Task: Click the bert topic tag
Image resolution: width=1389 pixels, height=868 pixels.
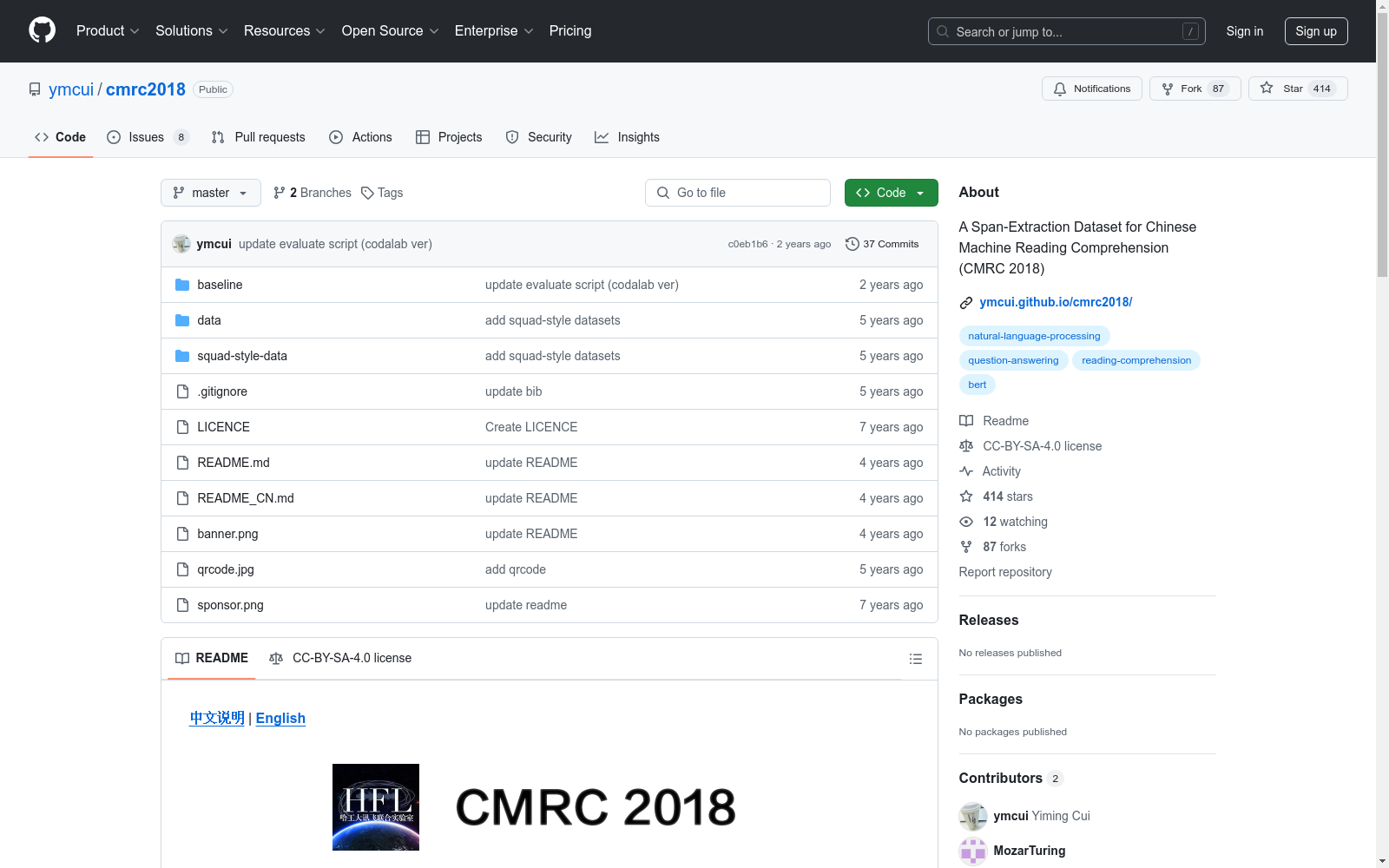Action: (977, 385)
